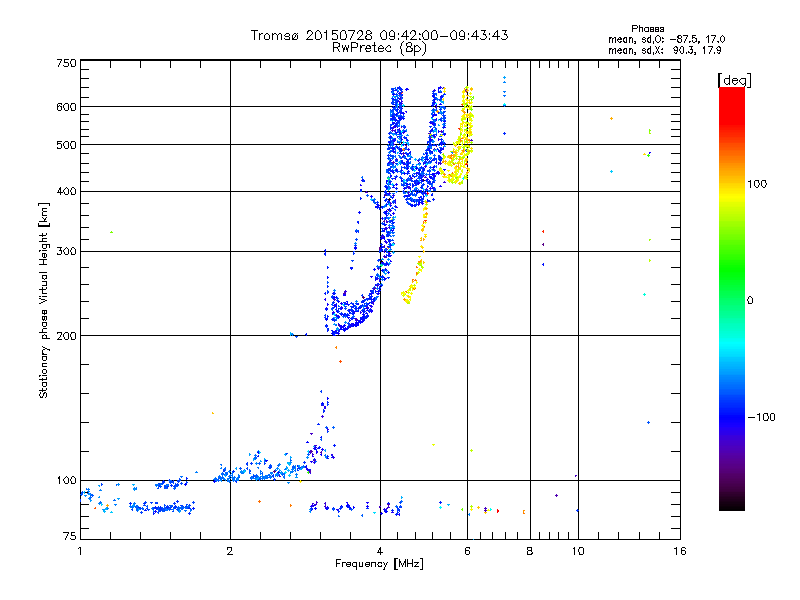Click the '100' colorbar tick label
This screenshot has width=800, height=600.
[757, 184]
